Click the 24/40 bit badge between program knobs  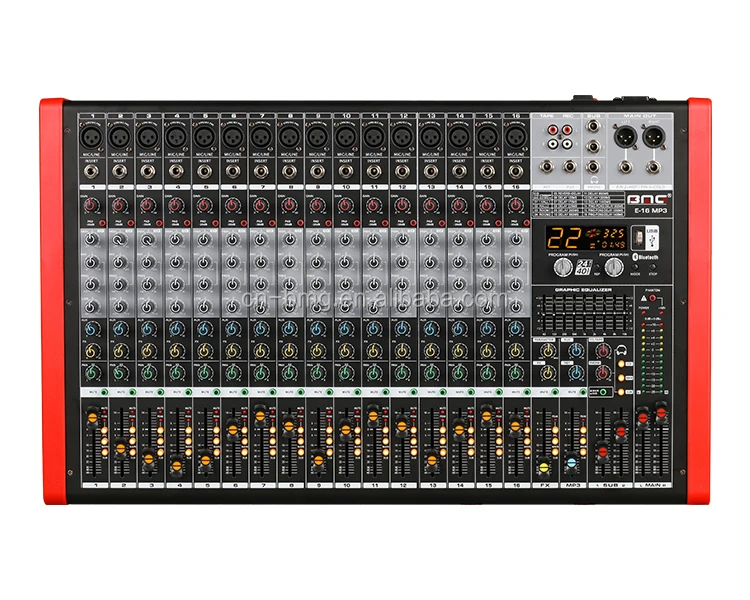tap(584, 267)
